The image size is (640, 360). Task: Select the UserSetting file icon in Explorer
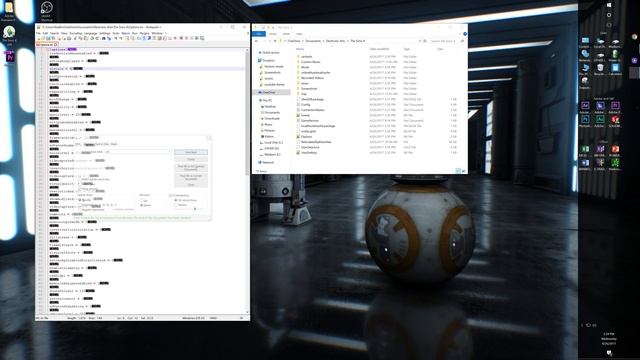[298, 153]
